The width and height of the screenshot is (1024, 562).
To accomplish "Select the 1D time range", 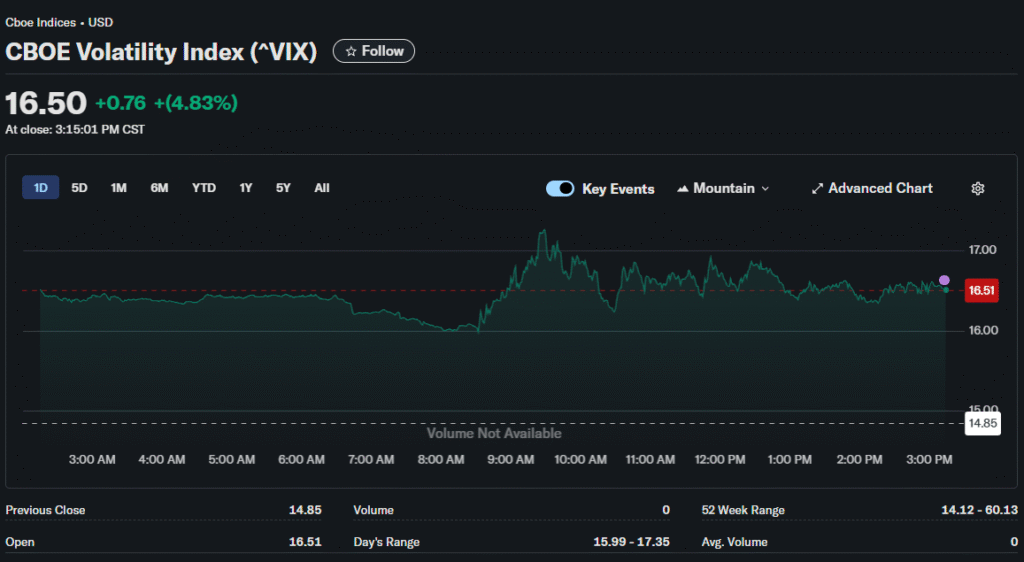I will pyautogui.click(x=41, y=188).
